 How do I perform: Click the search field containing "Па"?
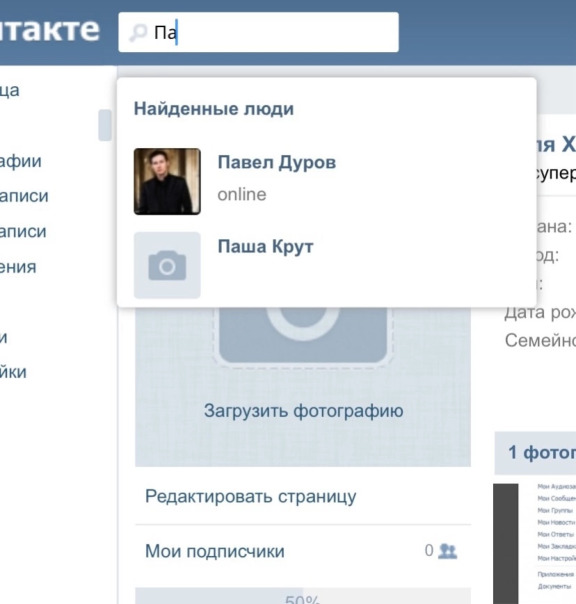point(259,32)
